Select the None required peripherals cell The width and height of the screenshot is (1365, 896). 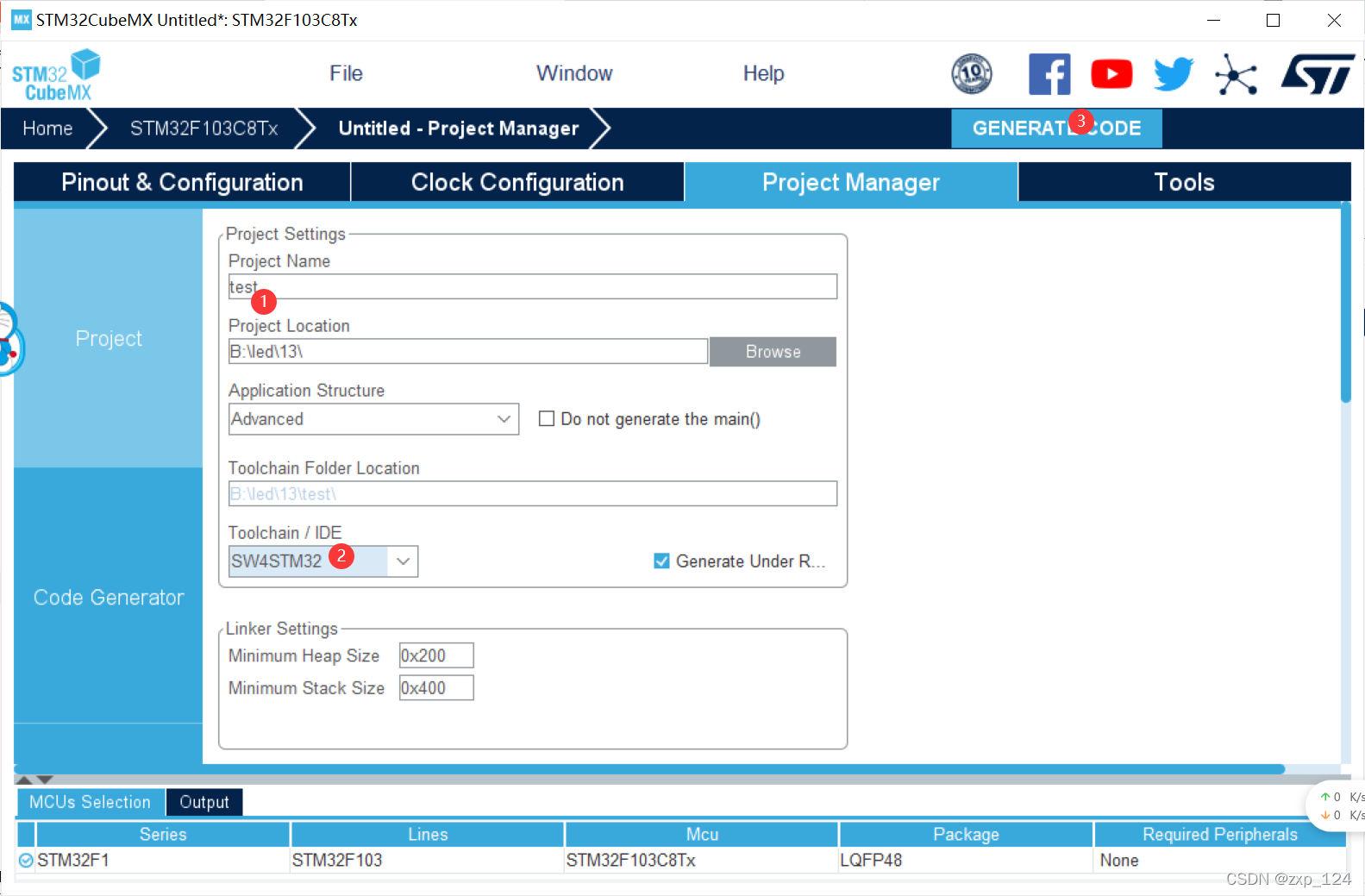click(x=1219, y=860)
